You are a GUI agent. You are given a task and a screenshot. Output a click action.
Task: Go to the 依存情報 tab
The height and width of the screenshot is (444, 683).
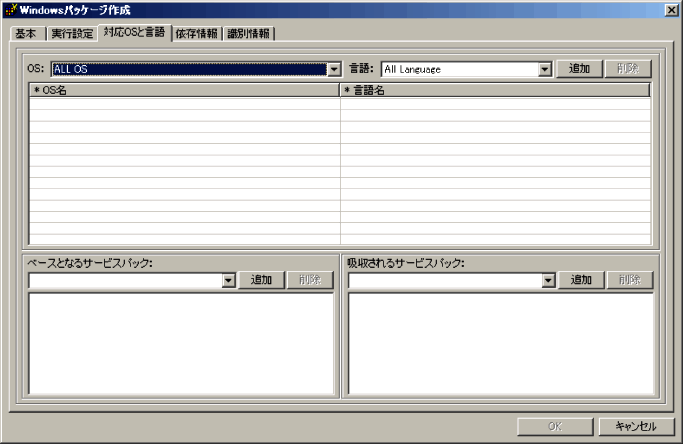197,34
